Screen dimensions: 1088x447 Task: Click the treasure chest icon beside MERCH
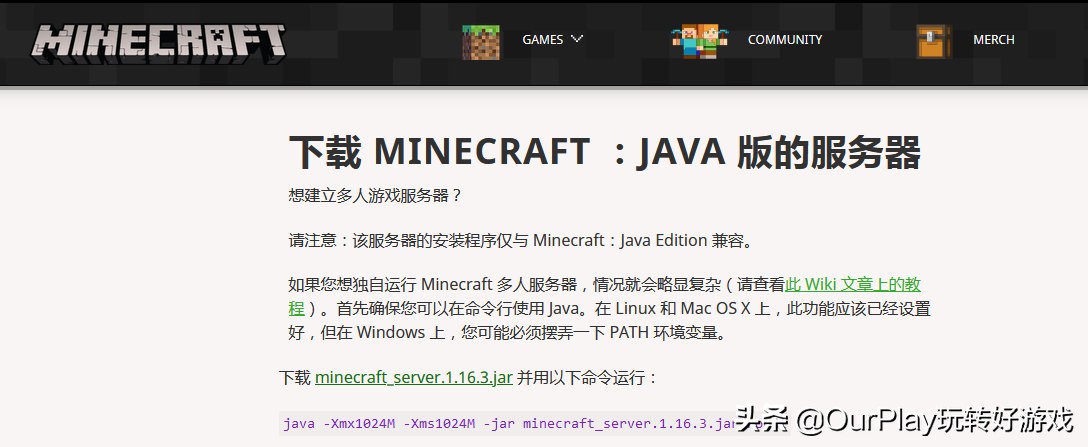pyautogui.click(x=933, y=41)
